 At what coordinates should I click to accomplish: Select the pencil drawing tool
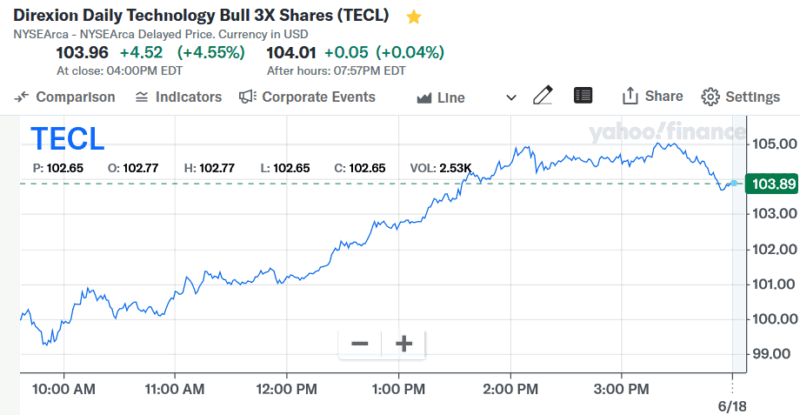[x=543, y=96]
